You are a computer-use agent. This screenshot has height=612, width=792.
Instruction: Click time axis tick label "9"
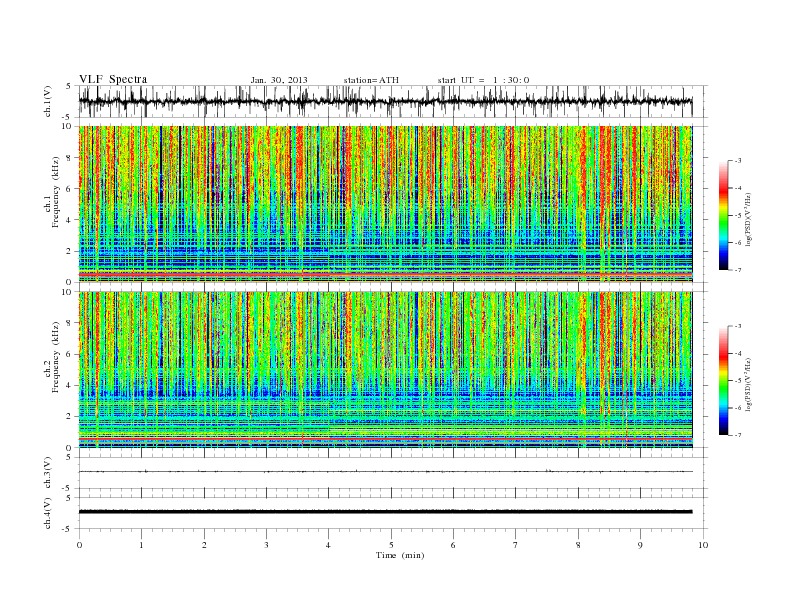tap(640, 545)
